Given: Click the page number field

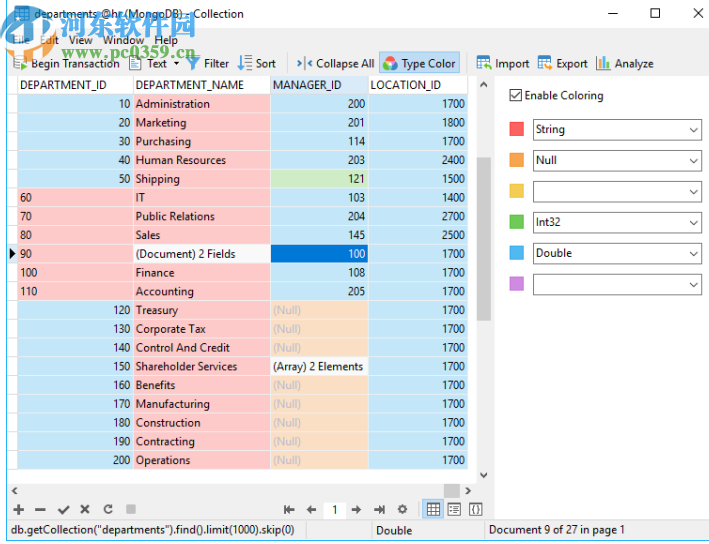Looking at the screenshot, I should click(335, 510).
